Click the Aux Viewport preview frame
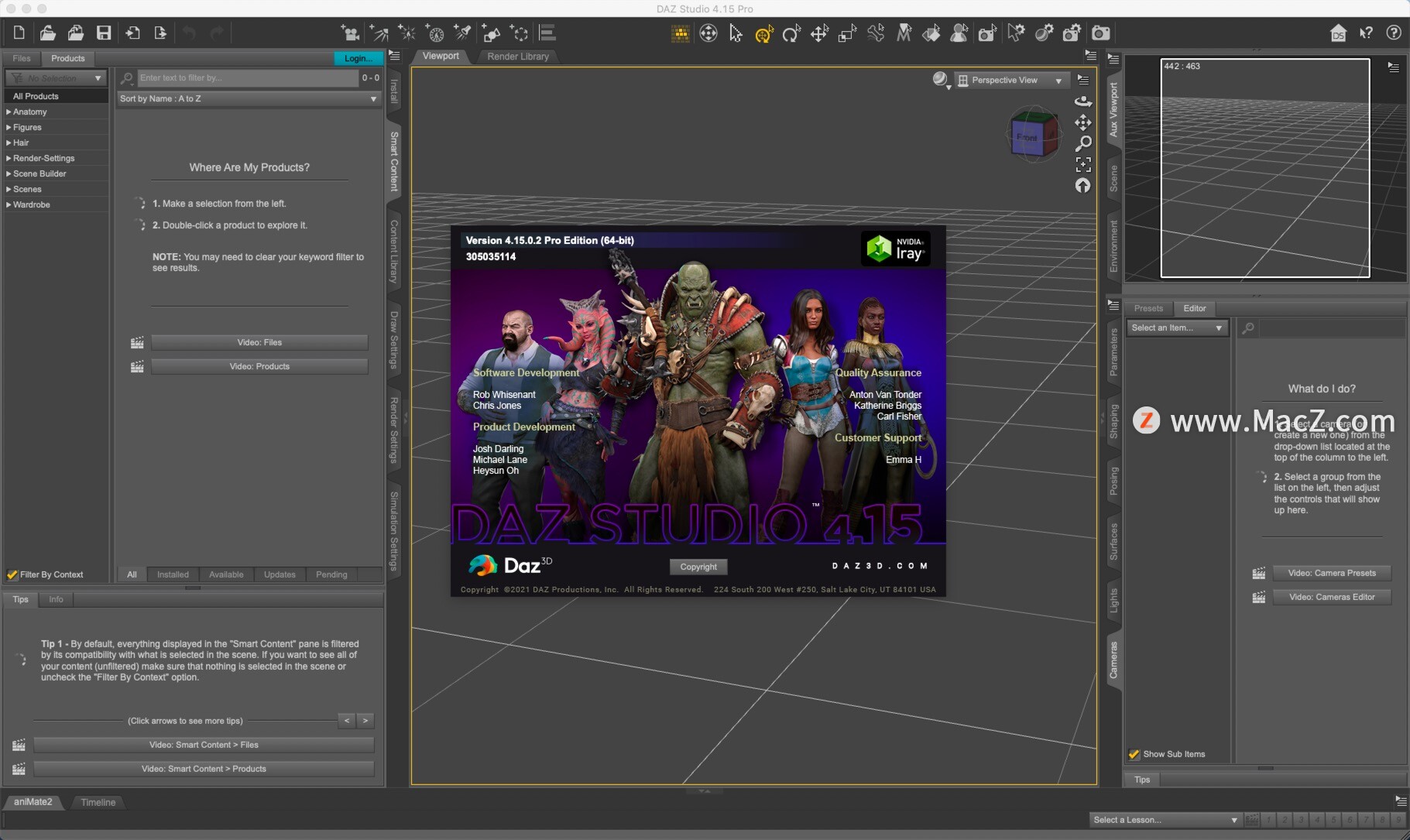 (1265, 168)
